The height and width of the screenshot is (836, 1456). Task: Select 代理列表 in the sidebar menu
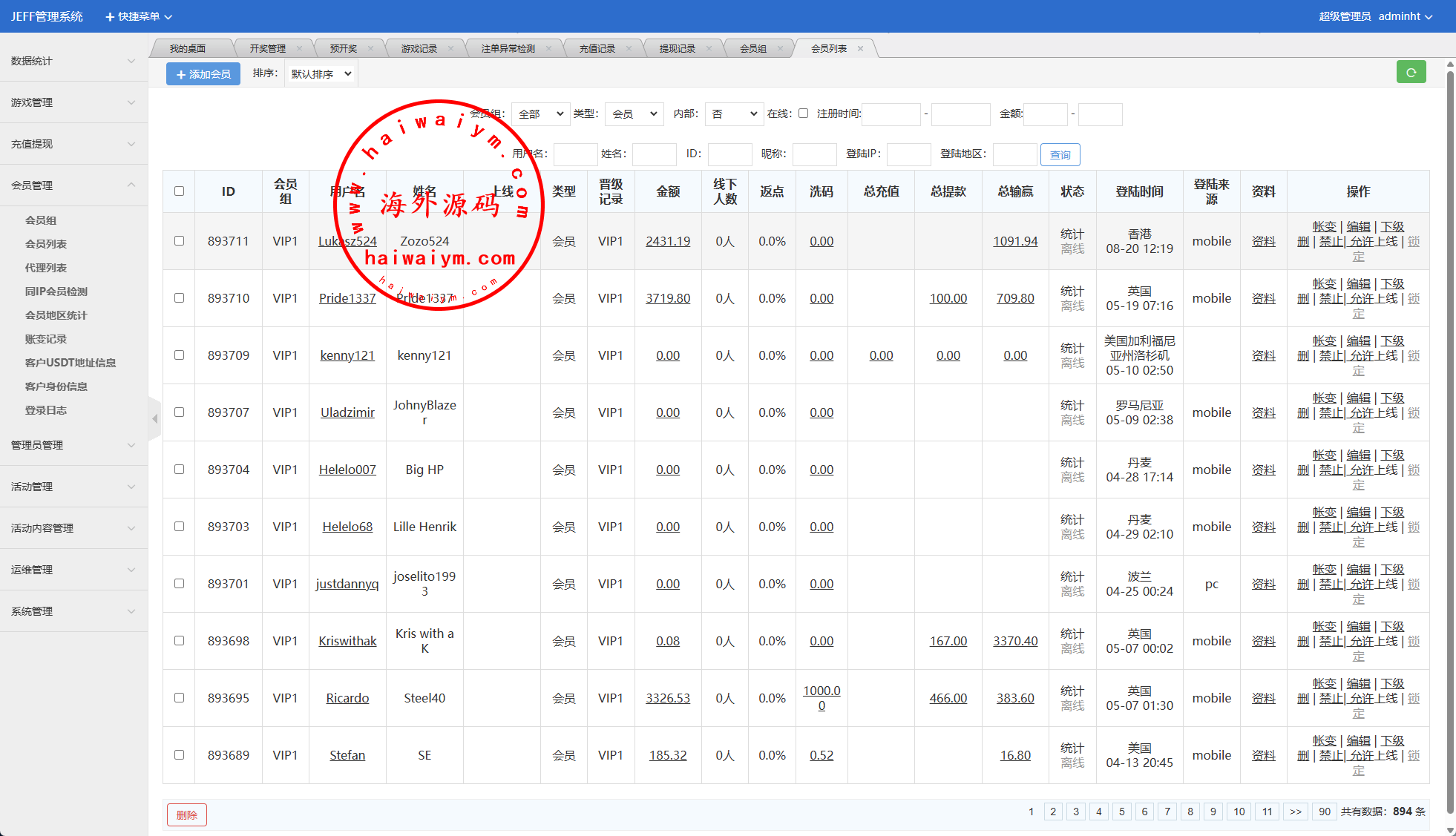click(46, 268)
